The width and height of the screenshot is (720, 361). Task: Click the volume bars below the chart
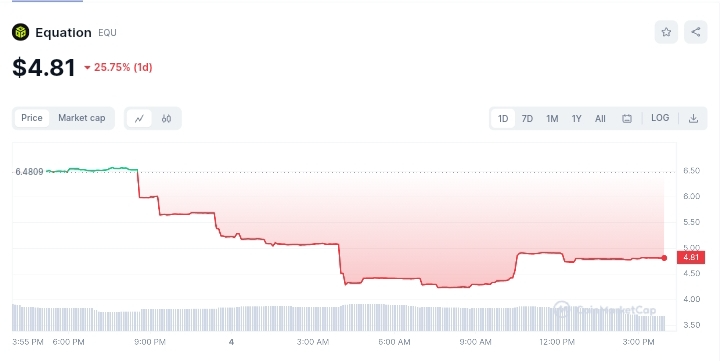tap(338, 317)
